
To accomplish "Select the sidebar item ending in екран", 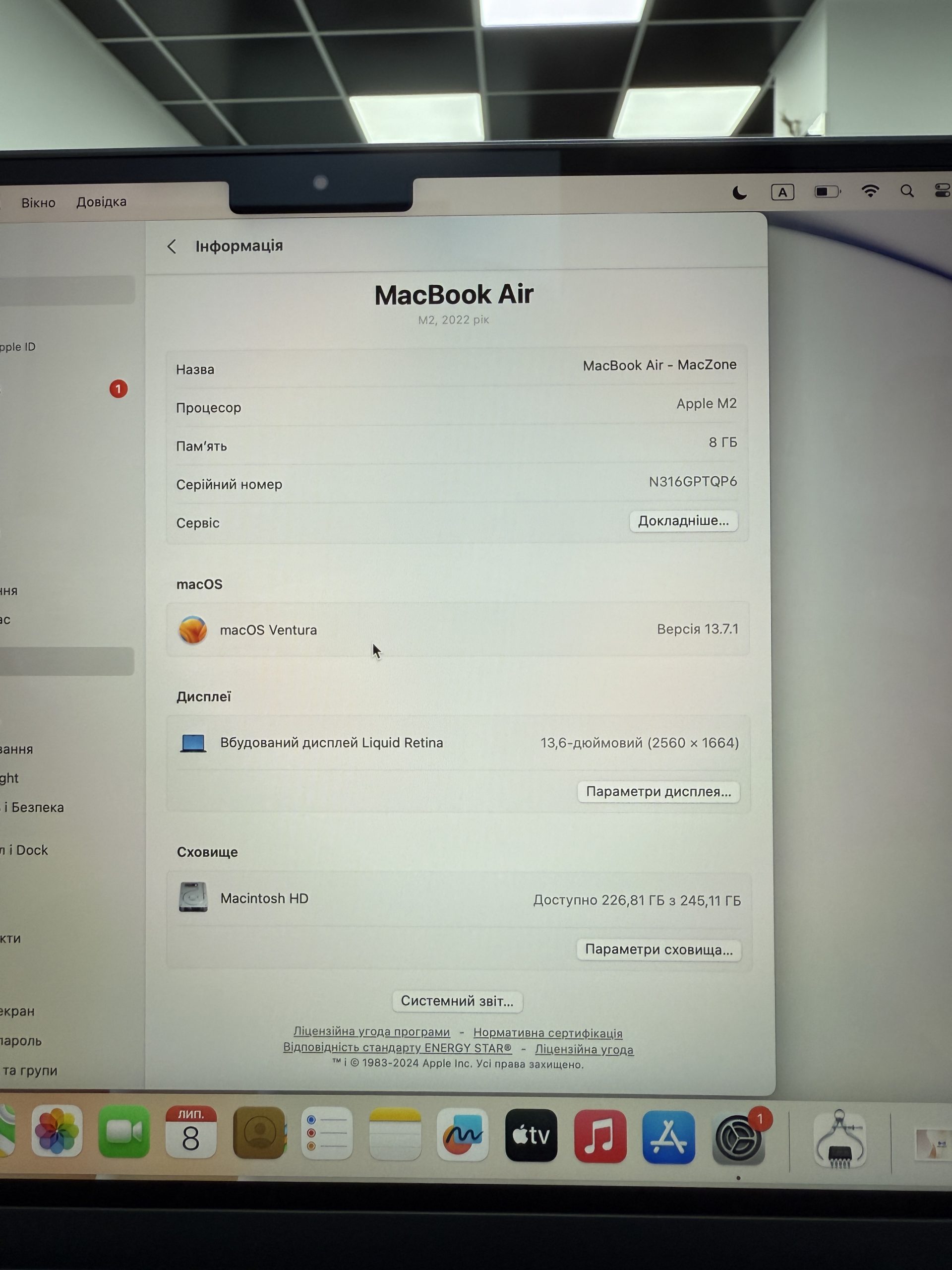I will (x=17, y=1011).
